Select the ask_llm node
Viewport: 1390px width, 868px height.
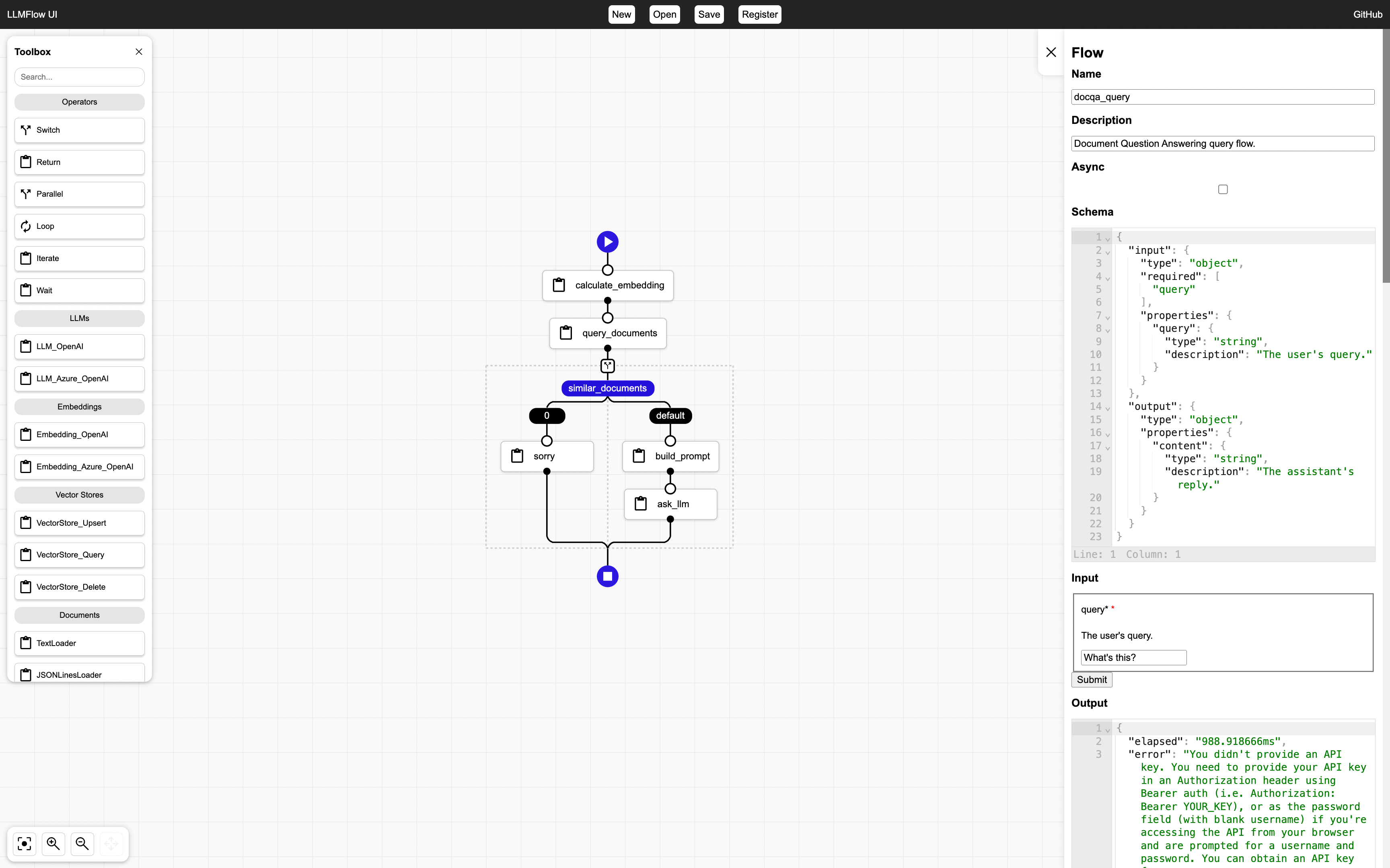(x=670, y=504)
